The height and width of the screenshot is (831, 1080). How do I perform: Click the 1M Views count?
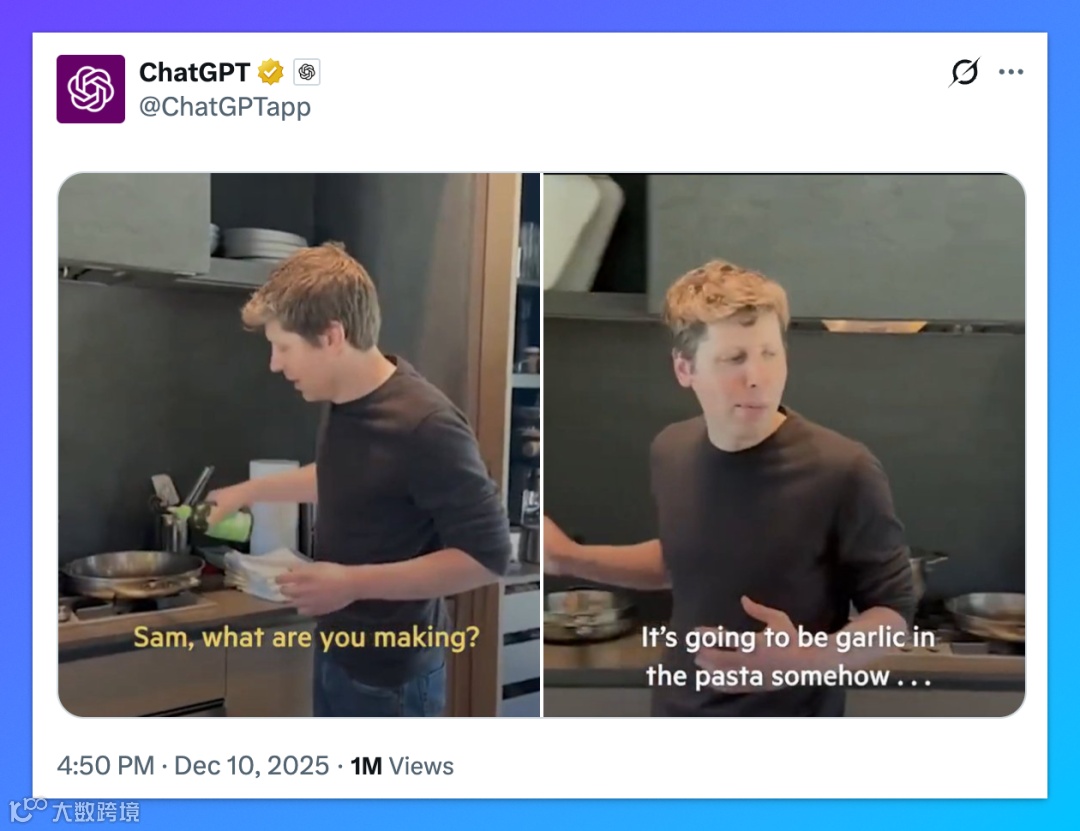click(x=402, y=766)
